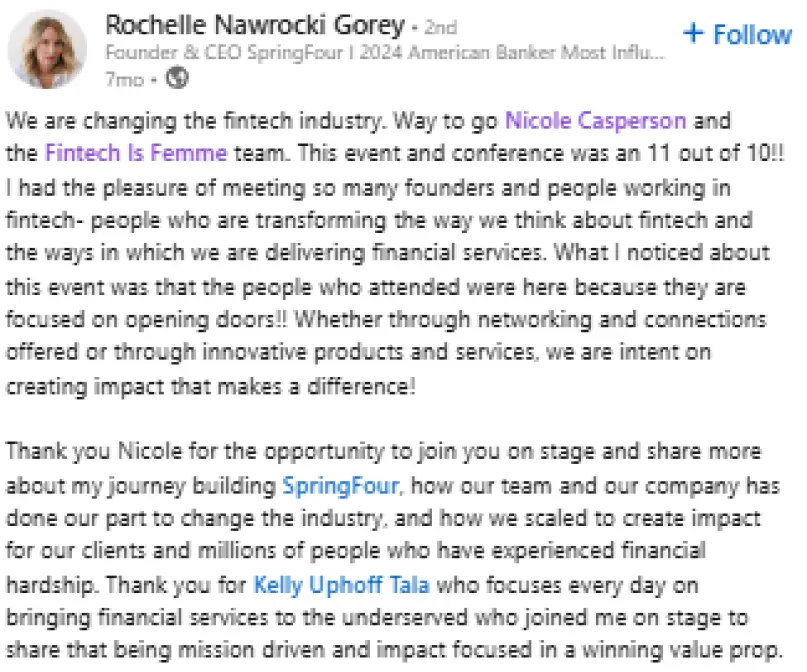Click the globe visibility icon beside 7mo
Viewport: 807px width, 672px height.
coord(176,75)
